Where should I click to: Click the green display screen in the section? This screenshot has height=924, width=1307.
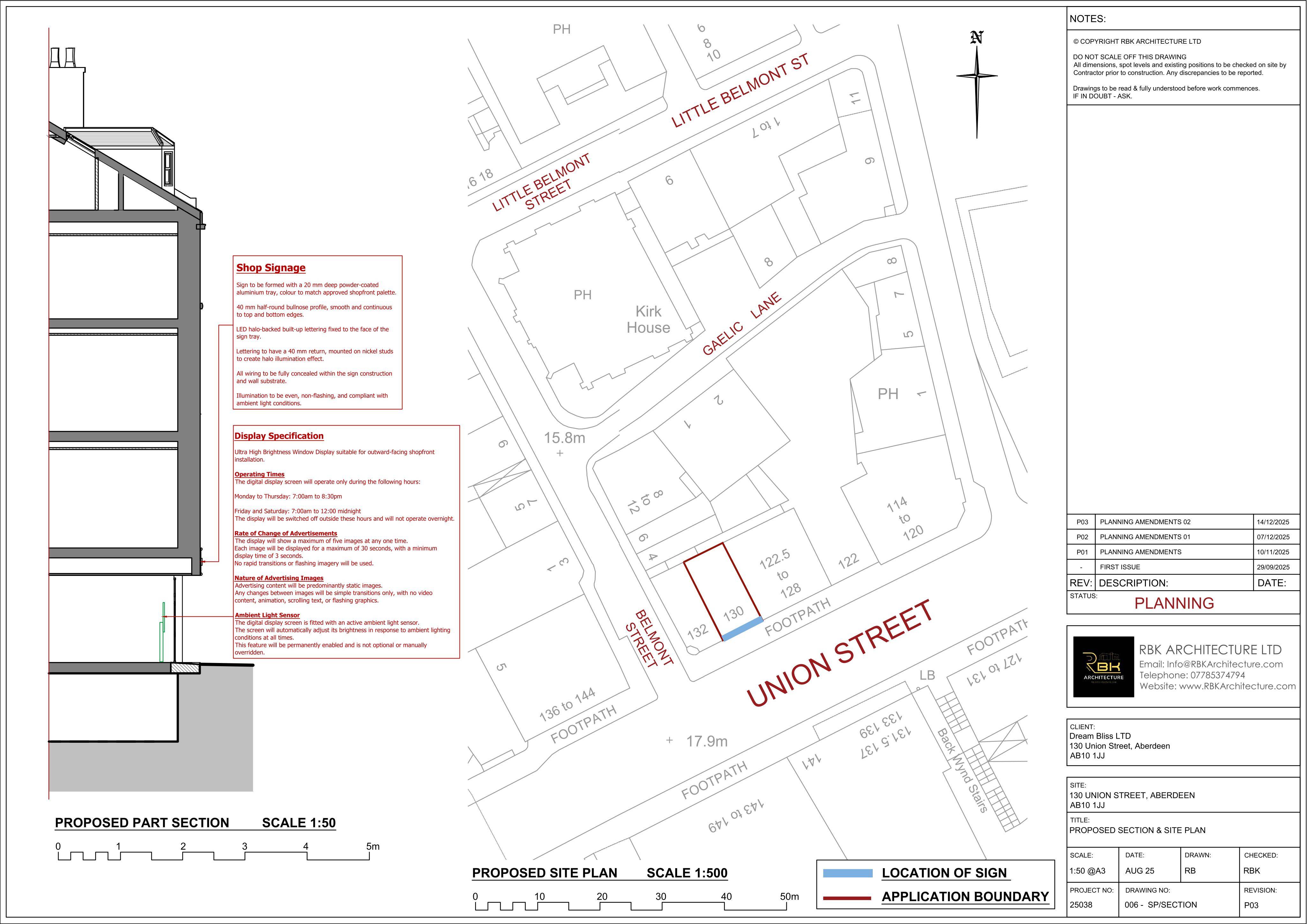pyautogui.click(x=162, y=632)
